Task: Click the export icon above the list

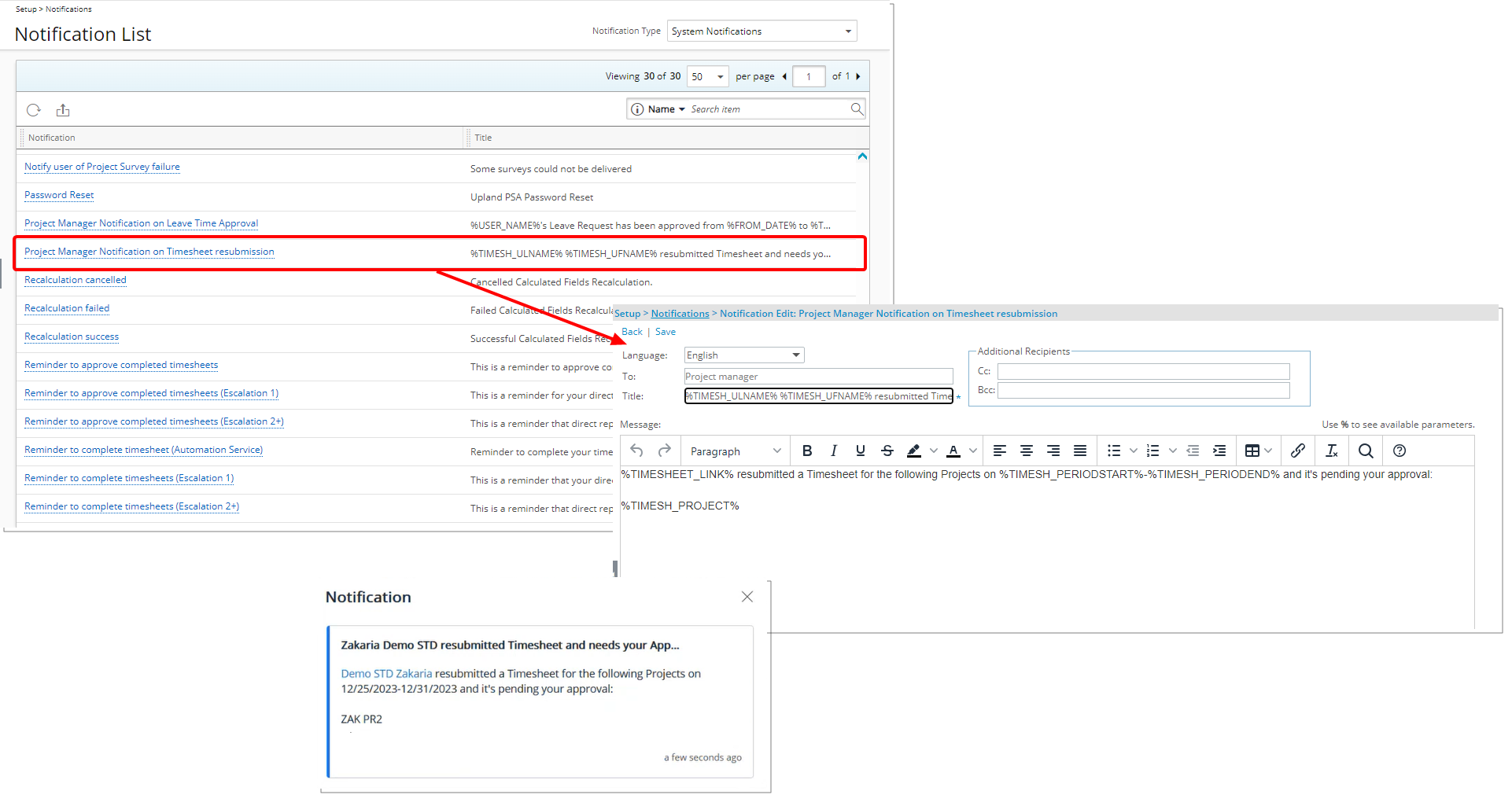Action: 63,110
